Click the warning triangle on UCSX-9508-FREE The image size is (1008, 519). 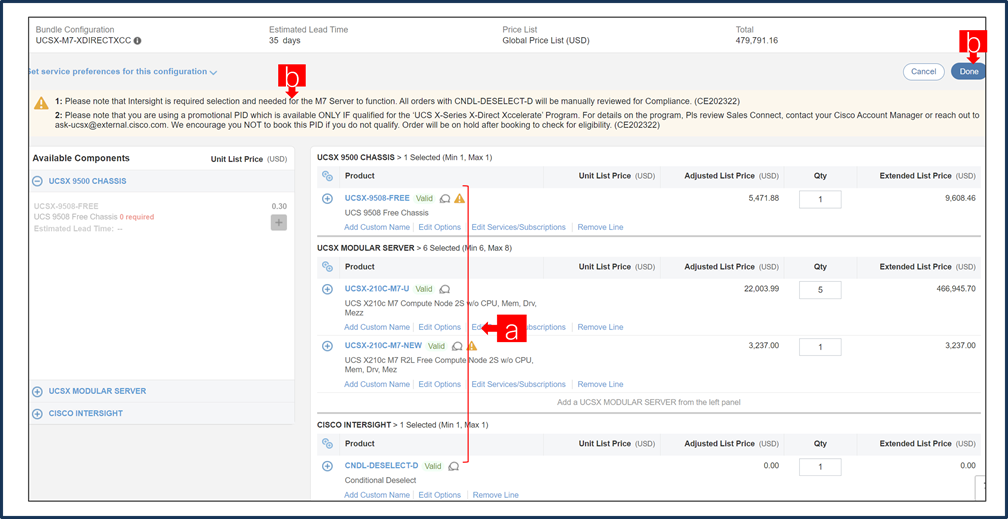(459, 198)
